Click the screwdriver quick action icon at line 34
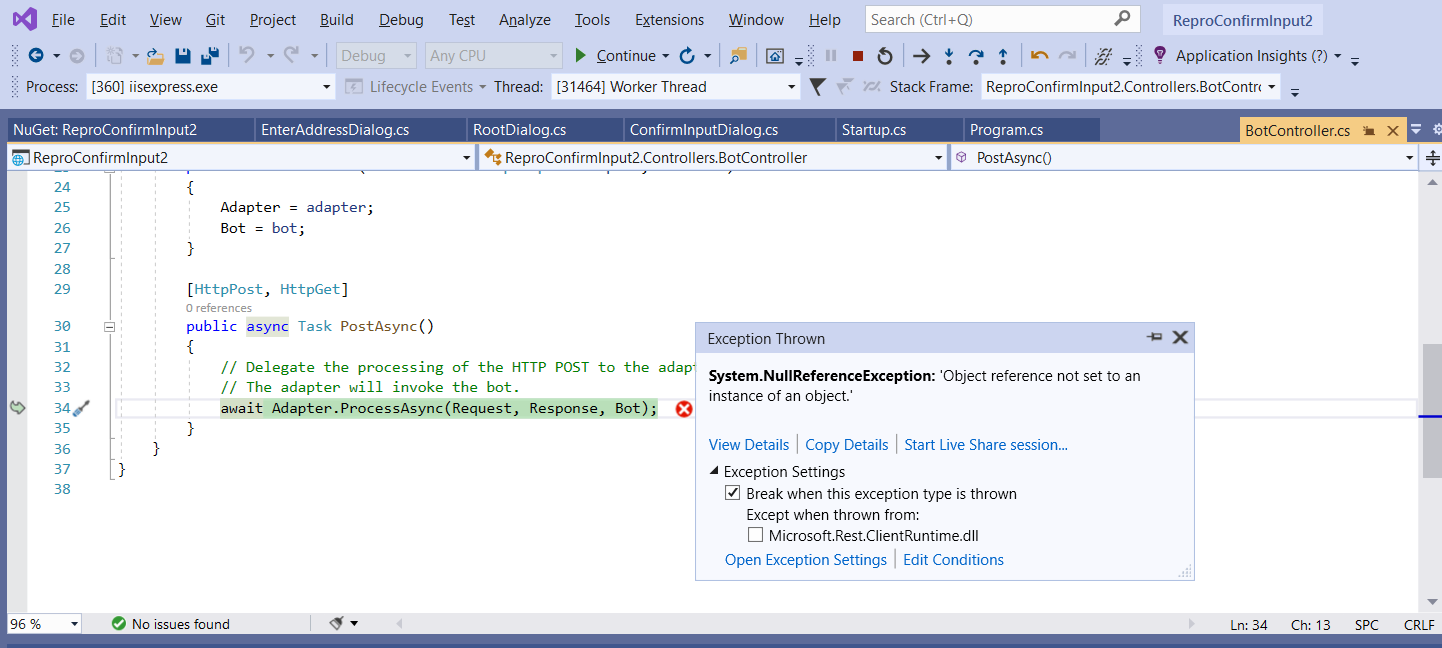Viewport: 1442px width, 648px height. (x=82, y=408)
